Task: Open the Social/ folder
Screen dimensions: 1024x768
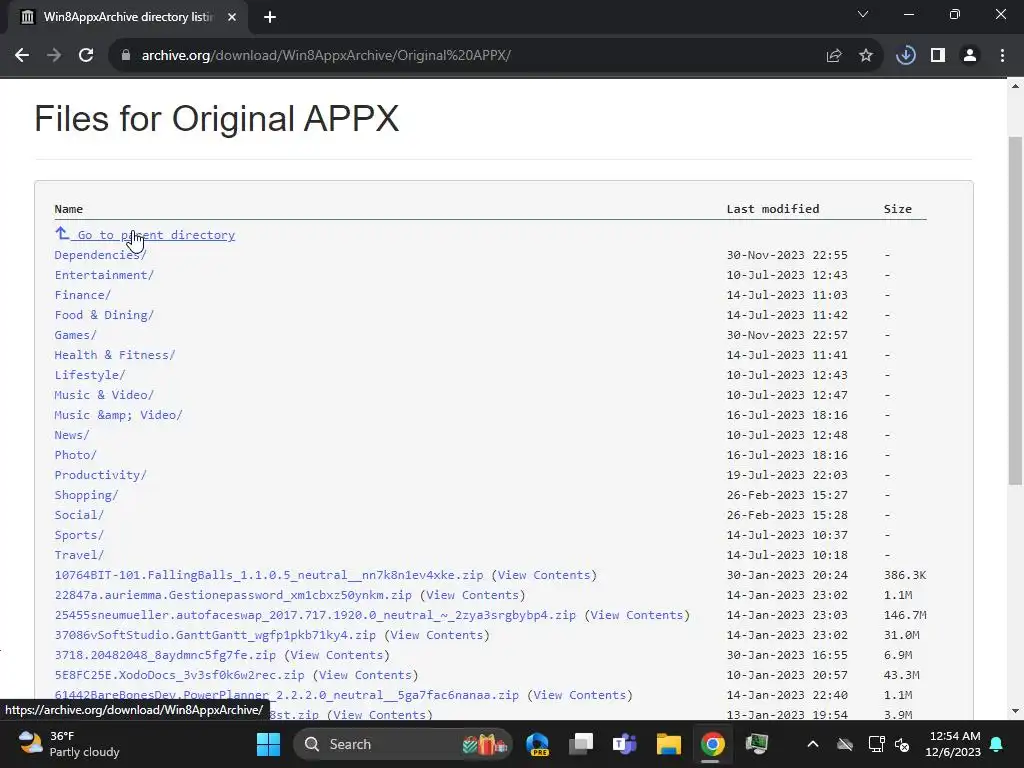Action: 79,515
